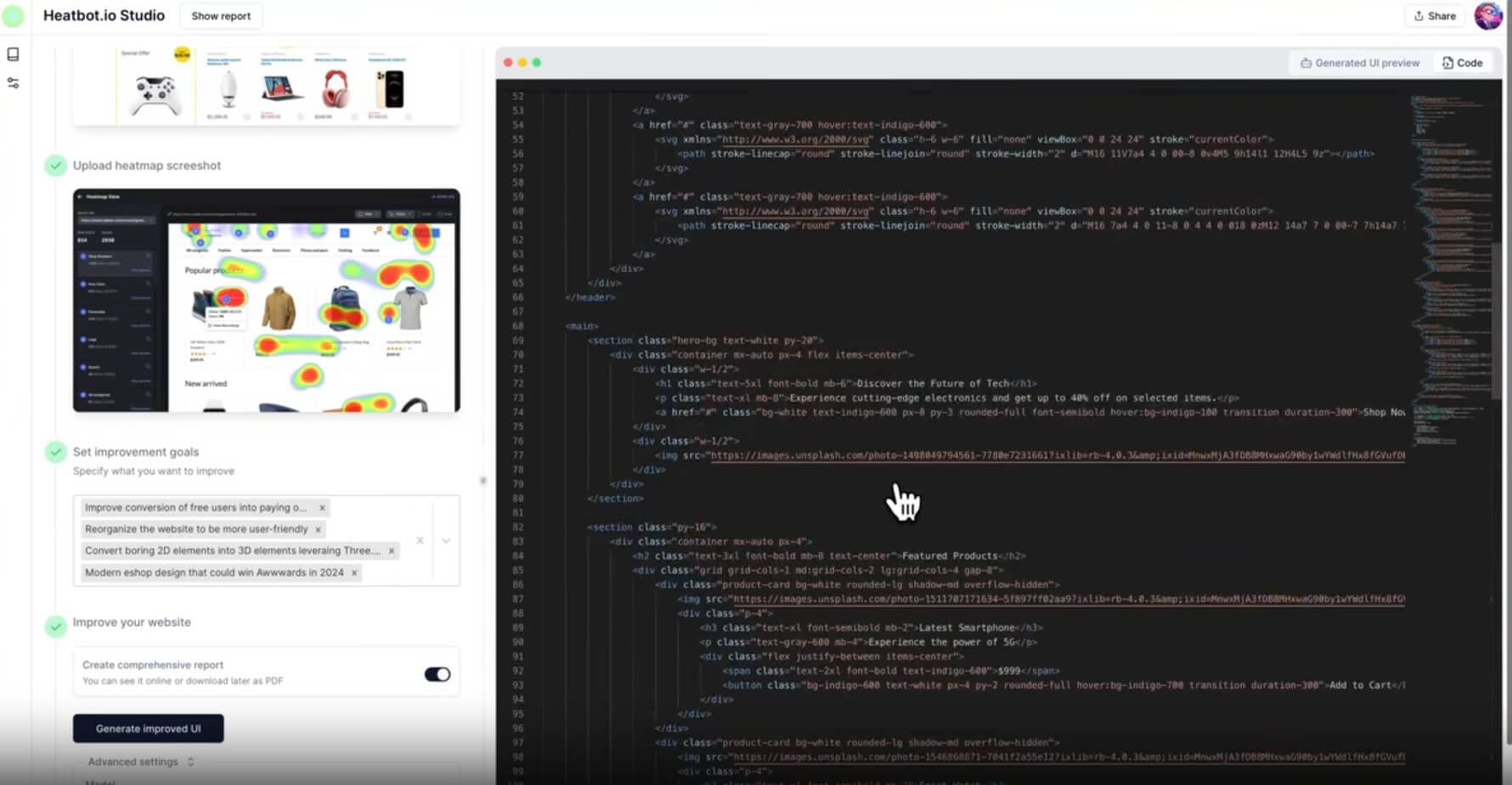Click the Heatbot.io Studio title
The image size is (1512, 785).
pos(104,15)
